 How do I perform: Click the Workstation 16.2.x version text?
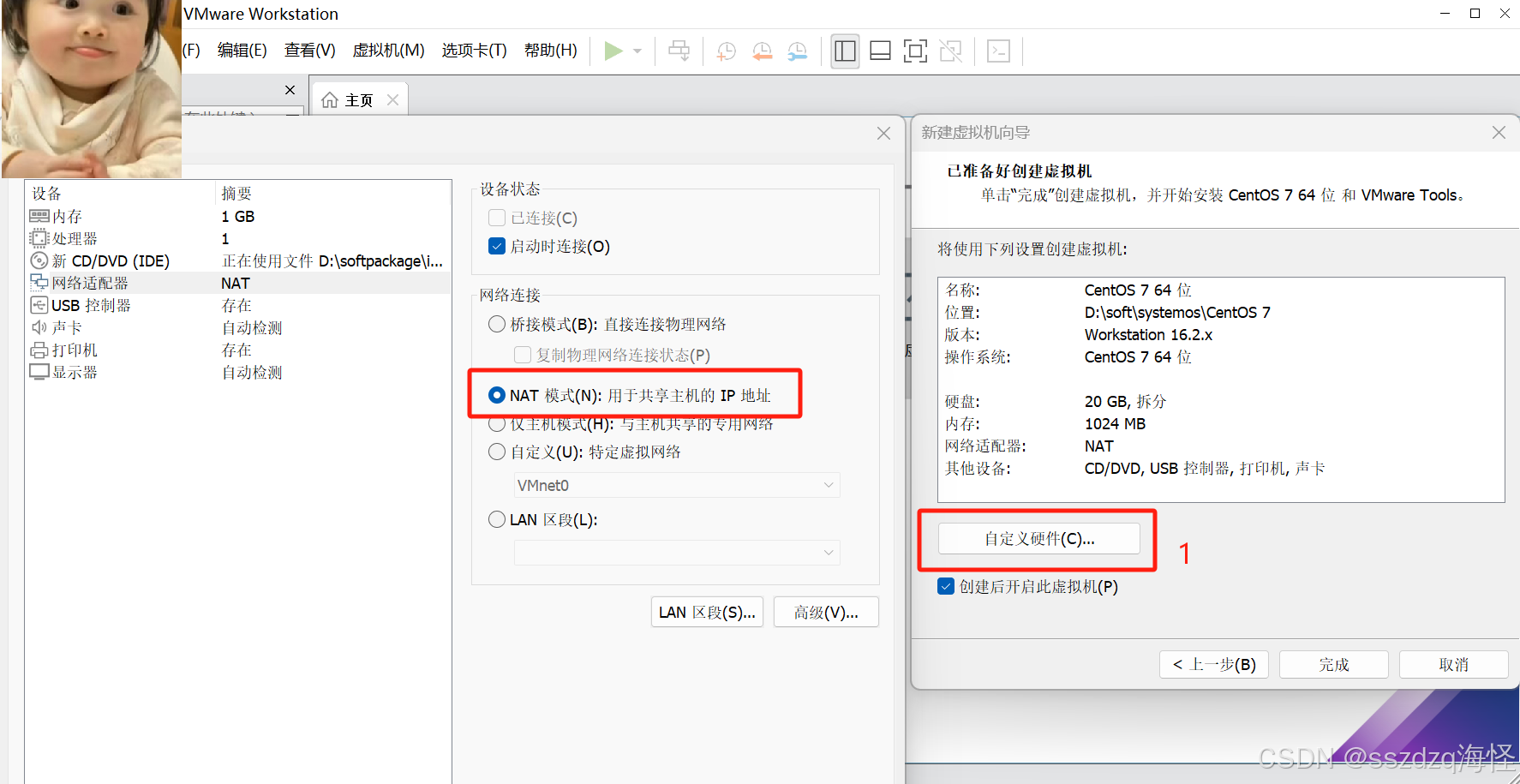point(1148,335)
